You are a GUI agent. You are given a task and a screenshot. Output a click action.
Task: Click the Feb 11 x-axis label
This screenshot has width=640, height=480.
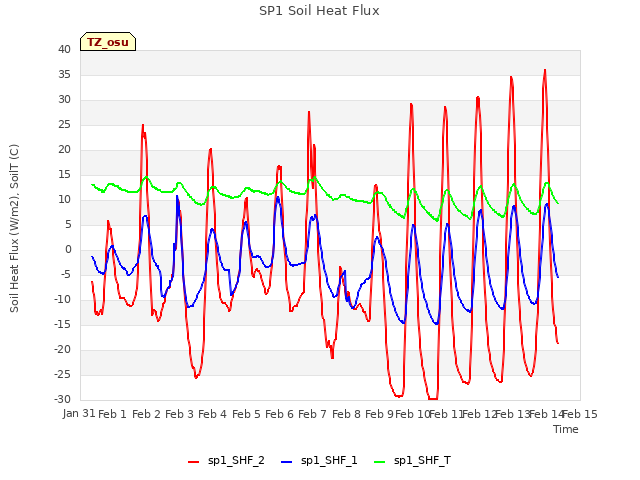pos(446,414)
